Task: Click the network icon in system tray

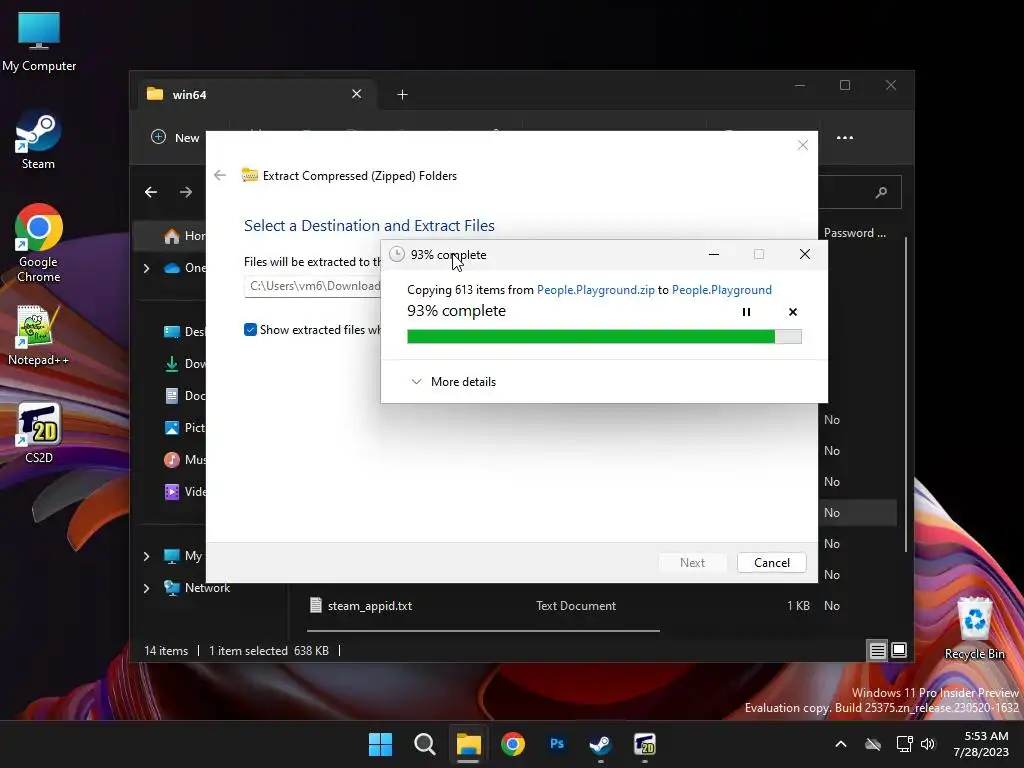Action: click(x=904, y=744)
